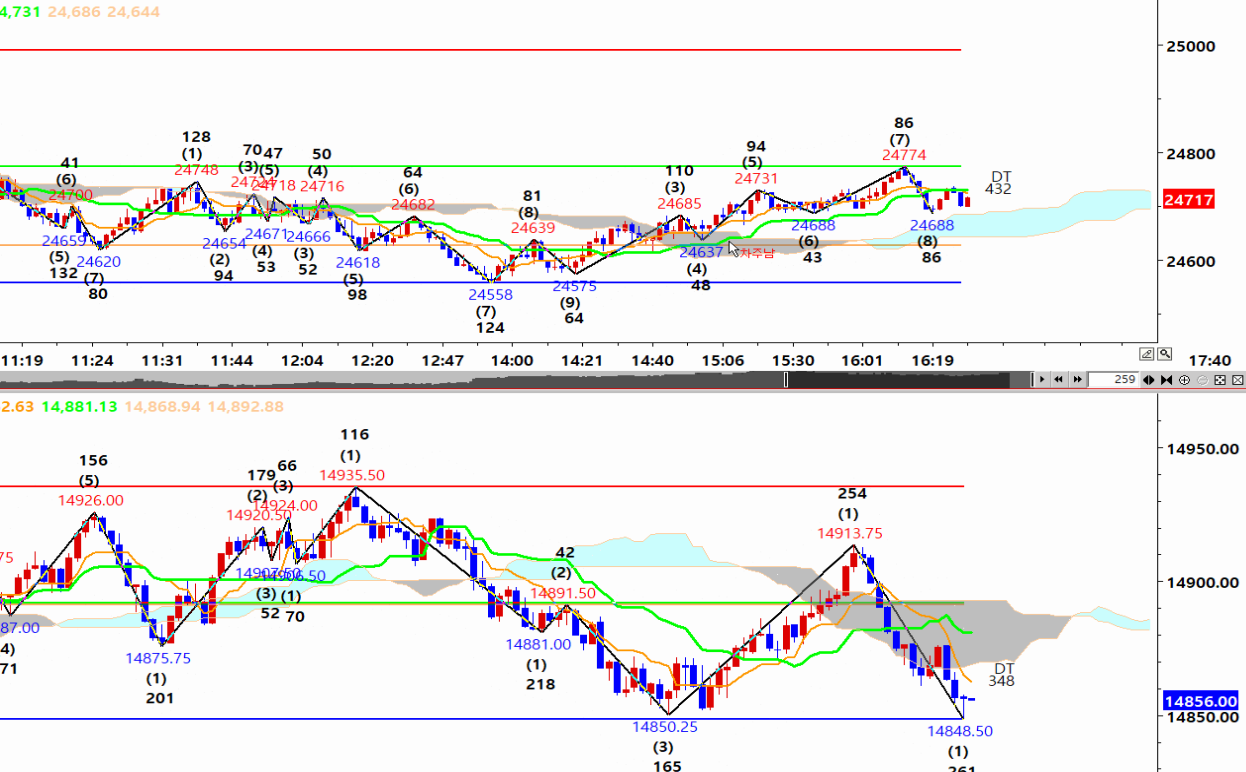Zoom in using the circled plus icon
This screenshot has width=1246, height=772.
(x=1185, y=380)
